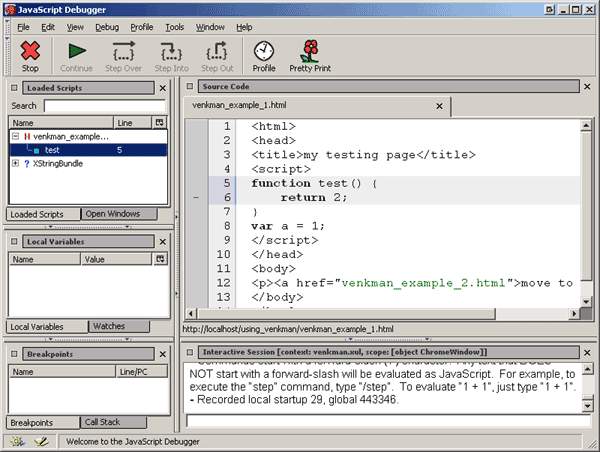Sort Loaded Scripts by Line column
The width and height of the screenshot is (600, 452).
(133, 122)
